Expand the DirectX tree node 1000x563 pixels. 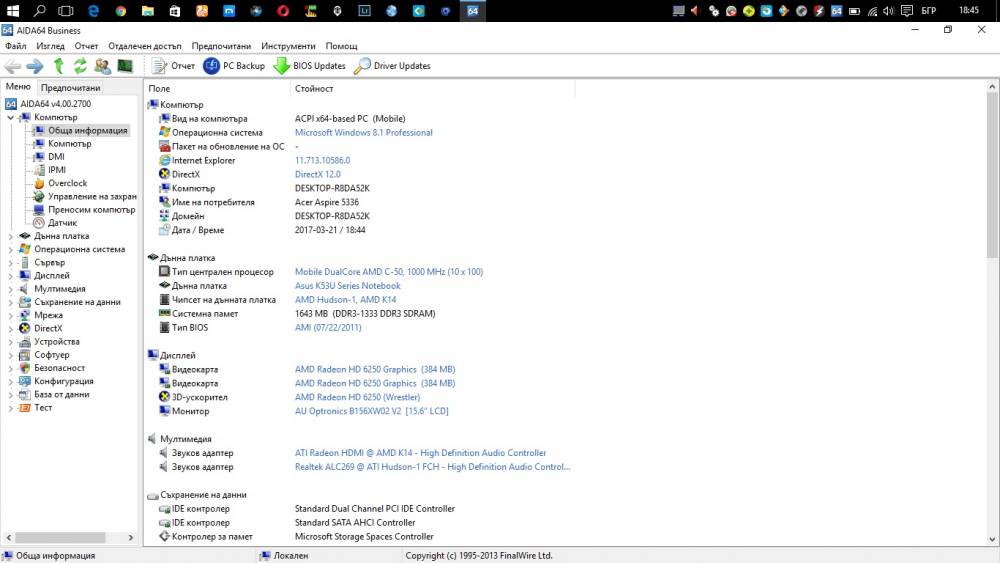[x=10, y=328]
